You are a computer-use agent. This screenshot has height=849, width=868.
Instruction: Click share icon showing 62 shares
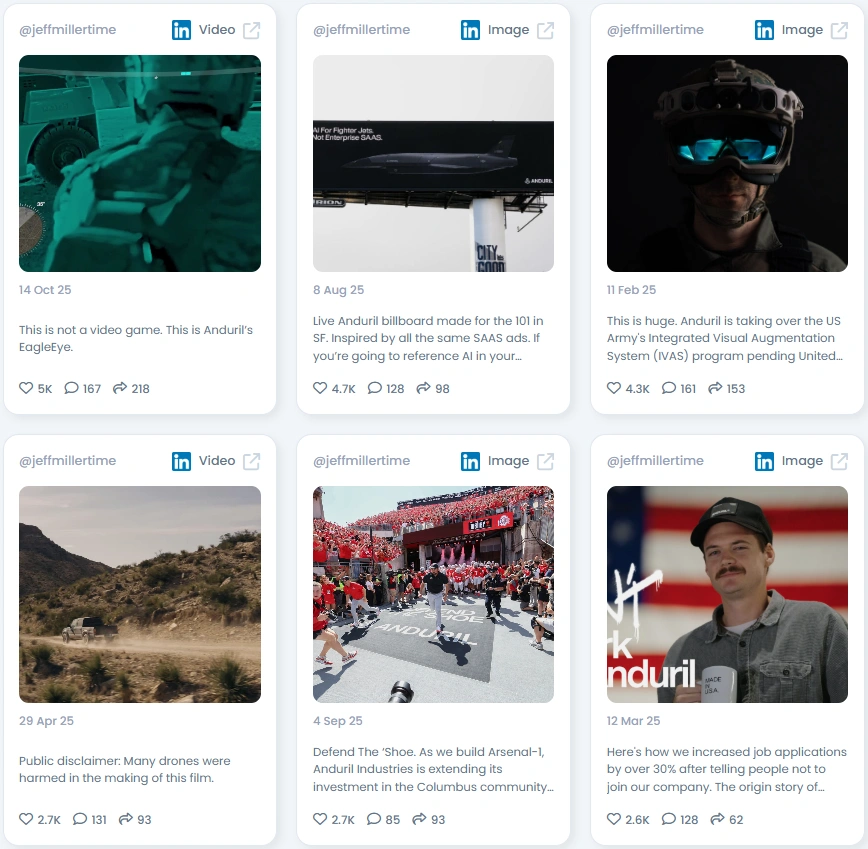tap(717, 819)
